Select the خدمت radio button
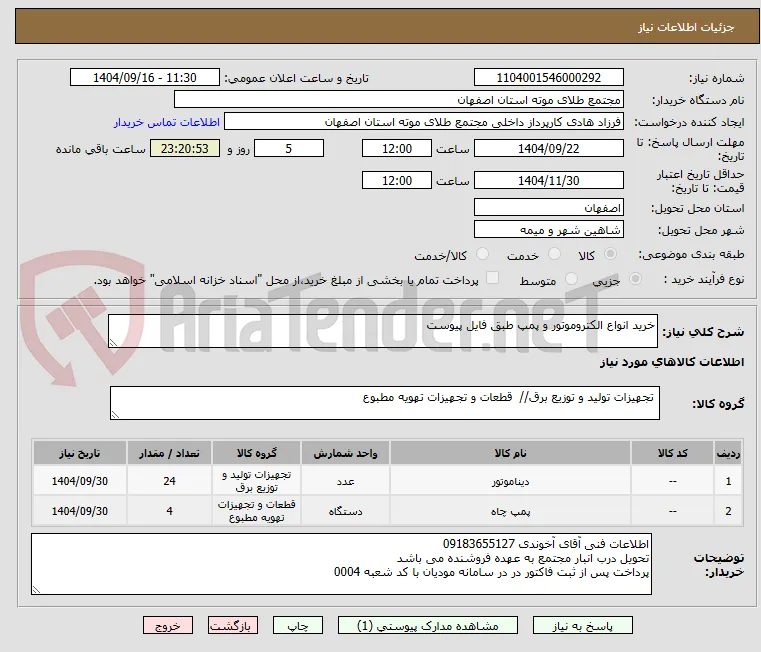The width and height of the screenshot is (761, 652). click(554, 254)
